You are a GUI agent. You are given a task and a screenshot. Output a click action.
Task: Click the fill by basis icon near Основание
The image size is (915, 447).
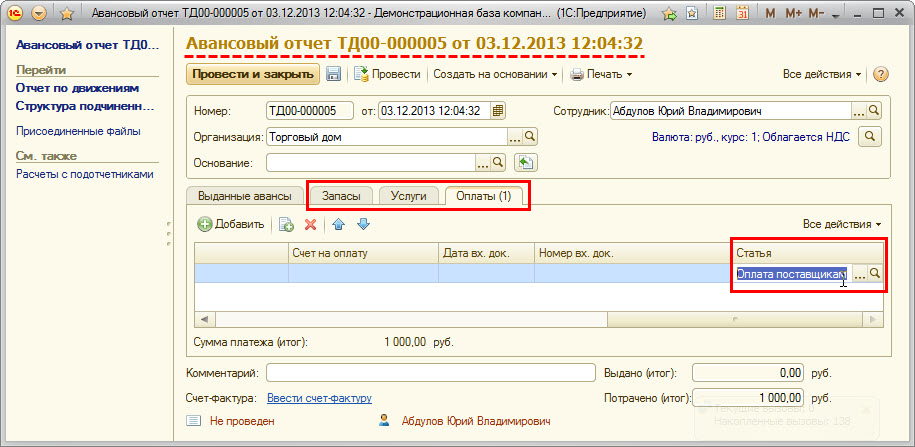pyautogui.click(x=526, y=163)
